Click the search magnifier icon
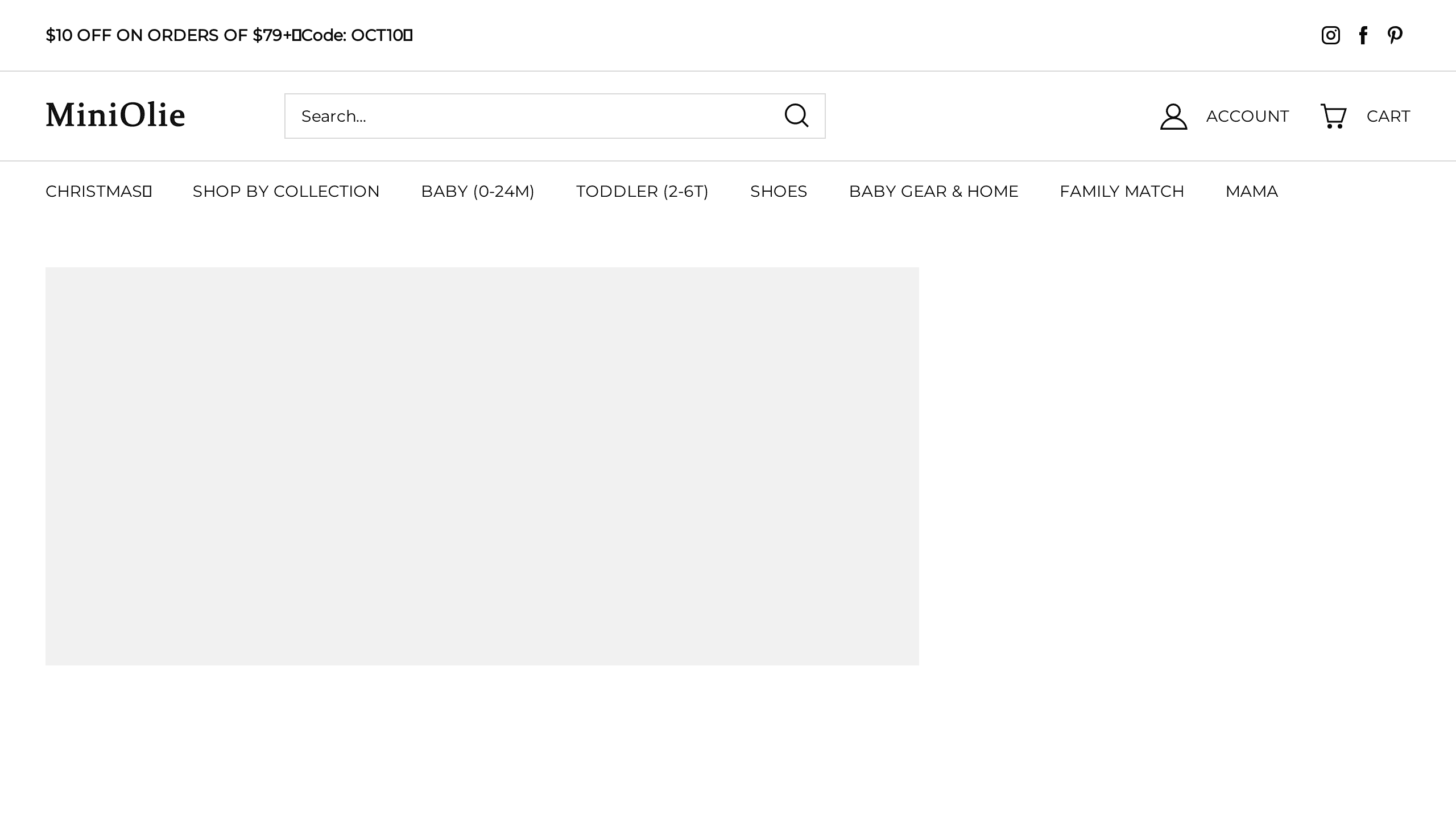 [x=796, y=115]
